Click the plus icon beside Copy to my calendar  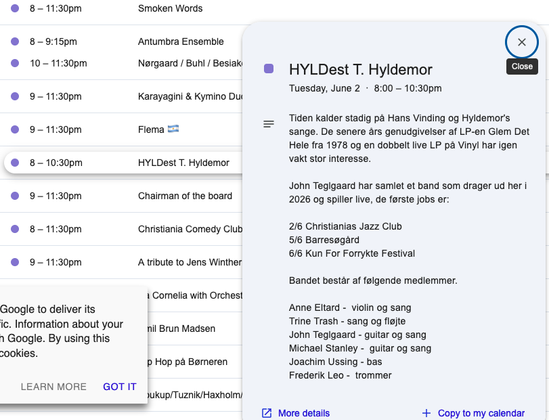click(426, 413)
